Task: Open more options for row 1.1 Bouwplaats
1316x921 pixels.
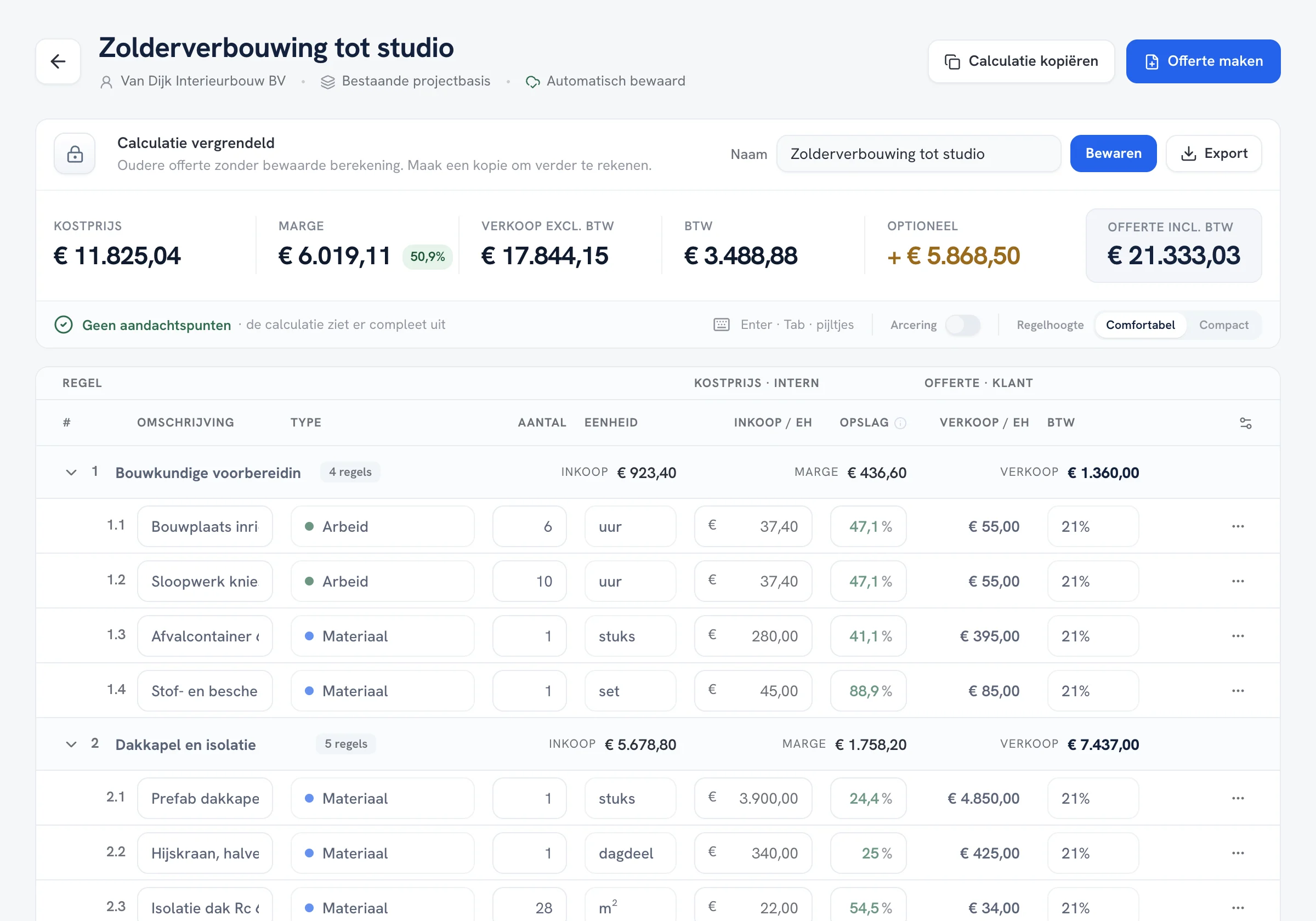Action: (x=1238, y=526)
